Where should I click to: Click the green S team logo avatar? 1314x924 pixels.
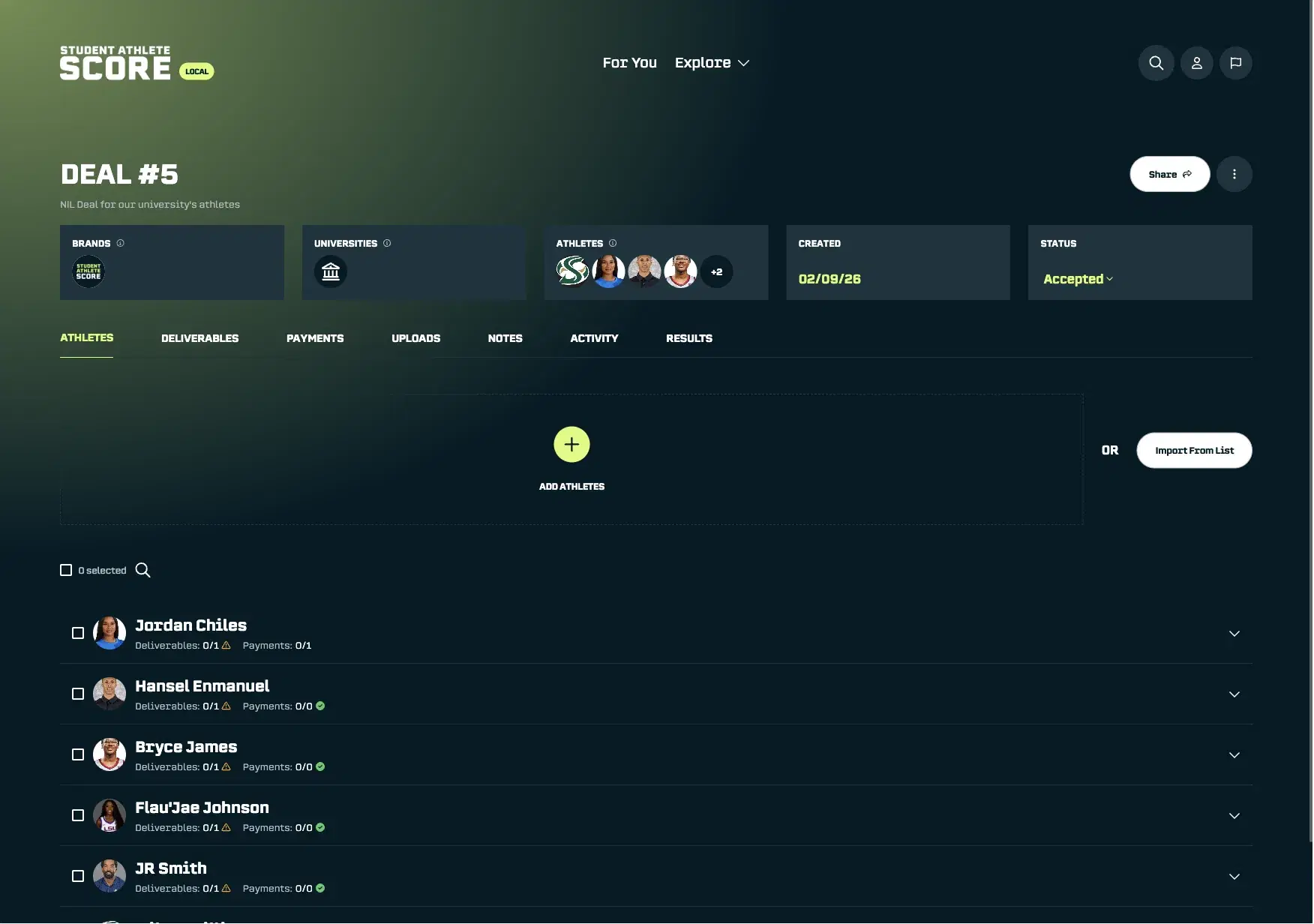(572, 271)
